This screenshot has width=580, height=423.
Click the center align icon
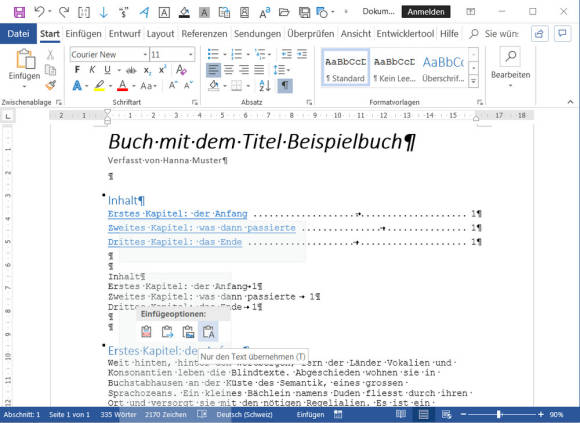click(229, 70)
